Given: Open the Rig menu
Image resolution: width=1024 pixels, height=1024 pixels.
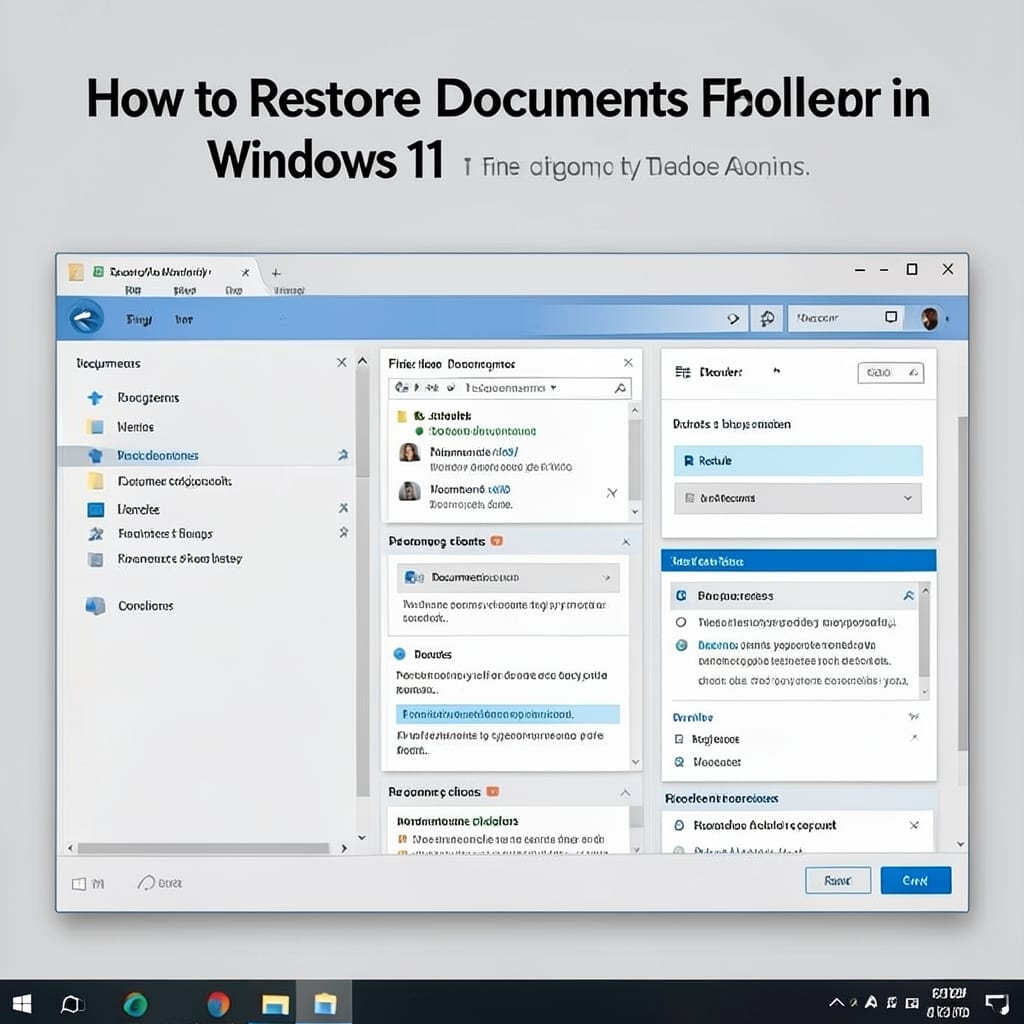Looking at the screenshot, I should point(133,290).
